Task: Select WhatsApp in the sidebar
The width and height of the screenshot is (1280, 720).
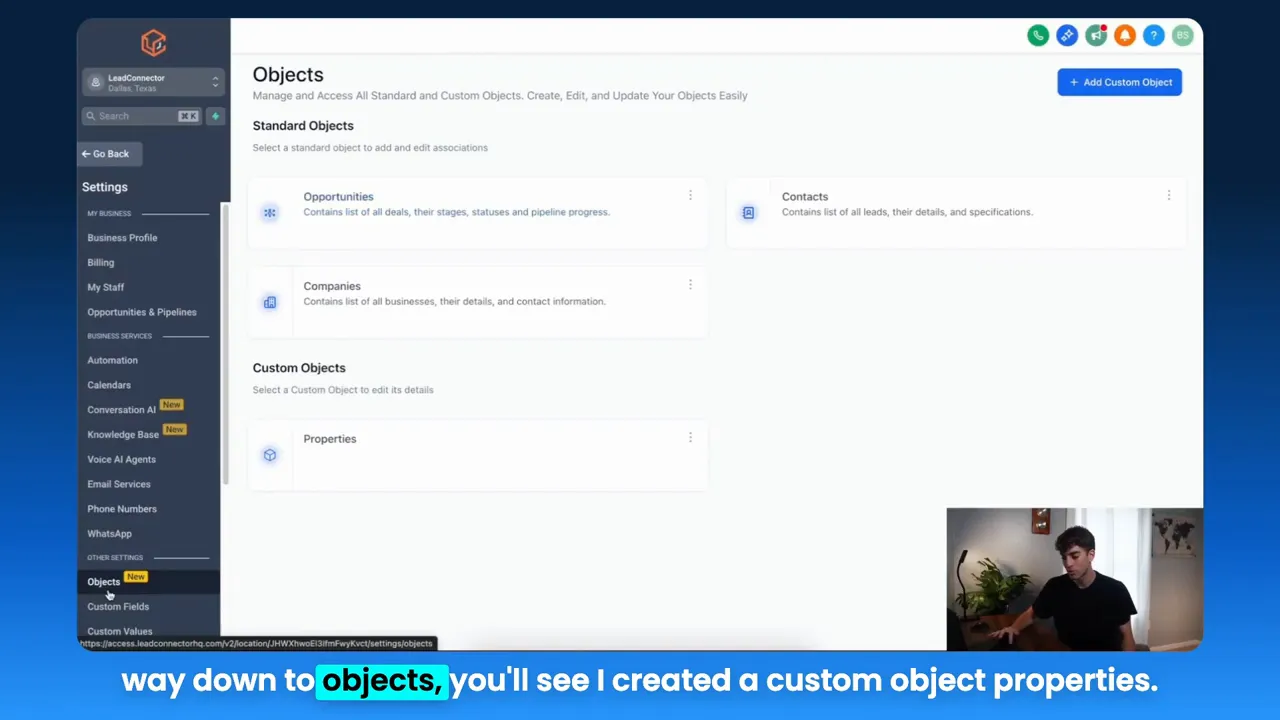Action: pyautogui.click(x=109, y=534)
